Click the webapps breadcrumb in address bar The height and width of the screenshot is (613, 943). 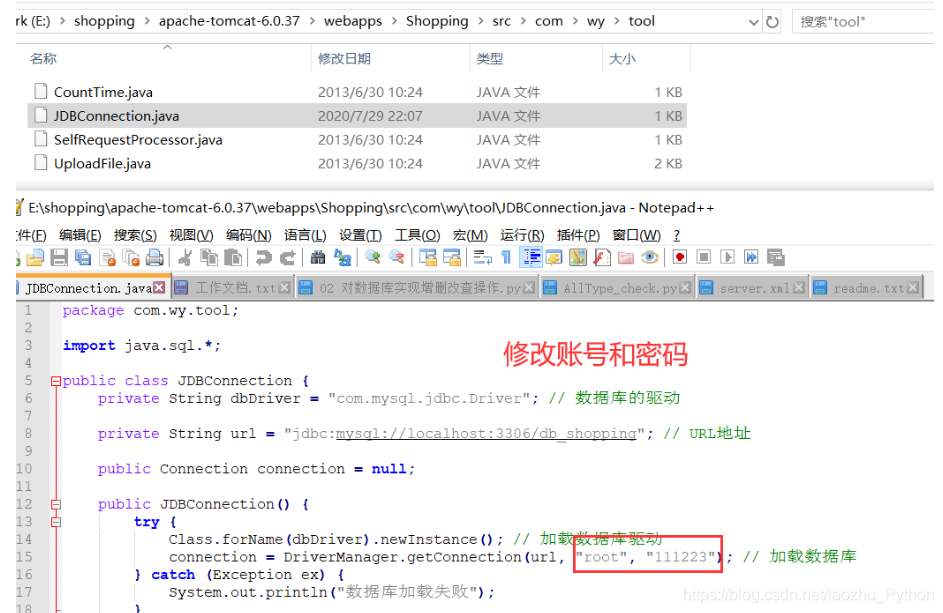coord(352,22)
